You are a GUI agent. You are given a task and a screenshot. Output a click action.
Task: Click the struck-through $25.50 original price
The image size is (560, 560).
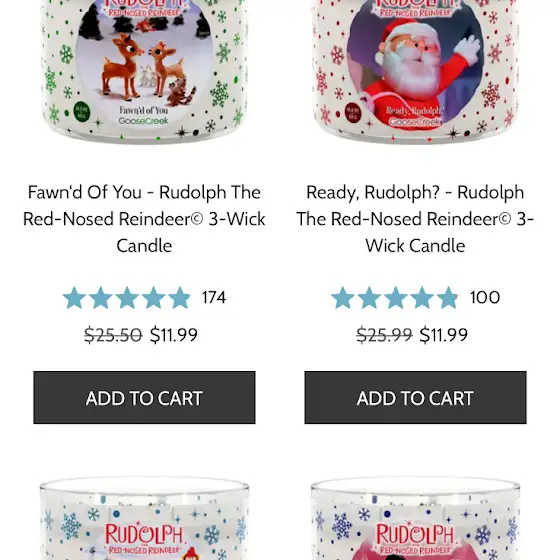113,335
